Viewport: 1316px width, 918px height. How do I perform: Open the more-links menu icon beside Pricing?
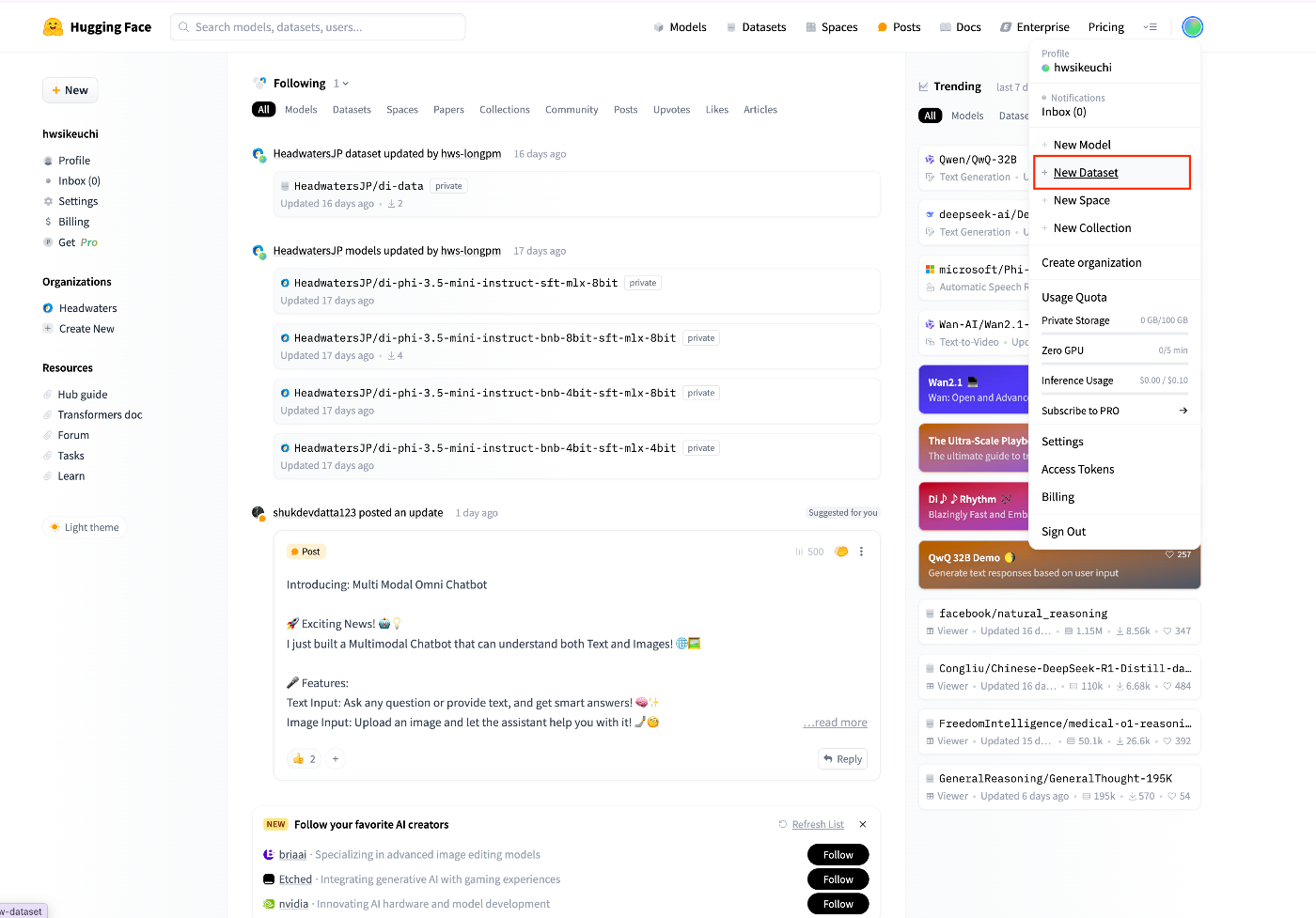pyautogui.click(x=1150, y=27)
